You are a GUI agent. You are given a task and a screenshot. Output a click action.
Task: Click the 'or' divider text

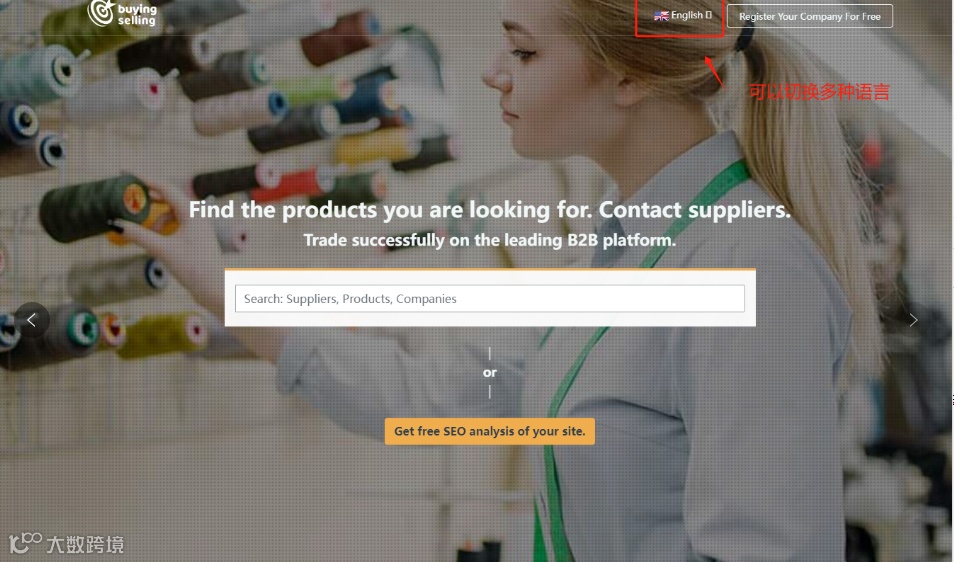click(490, 372)
